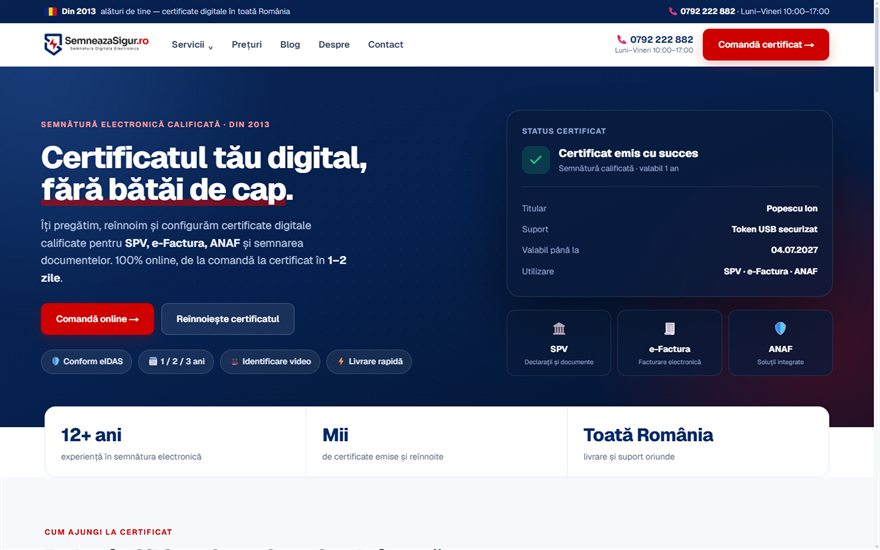Click "Semnătură calificată · valabil 1 an" subtitle
The image size is (880, 550).
pyautogui.click(x=618, y=168)
